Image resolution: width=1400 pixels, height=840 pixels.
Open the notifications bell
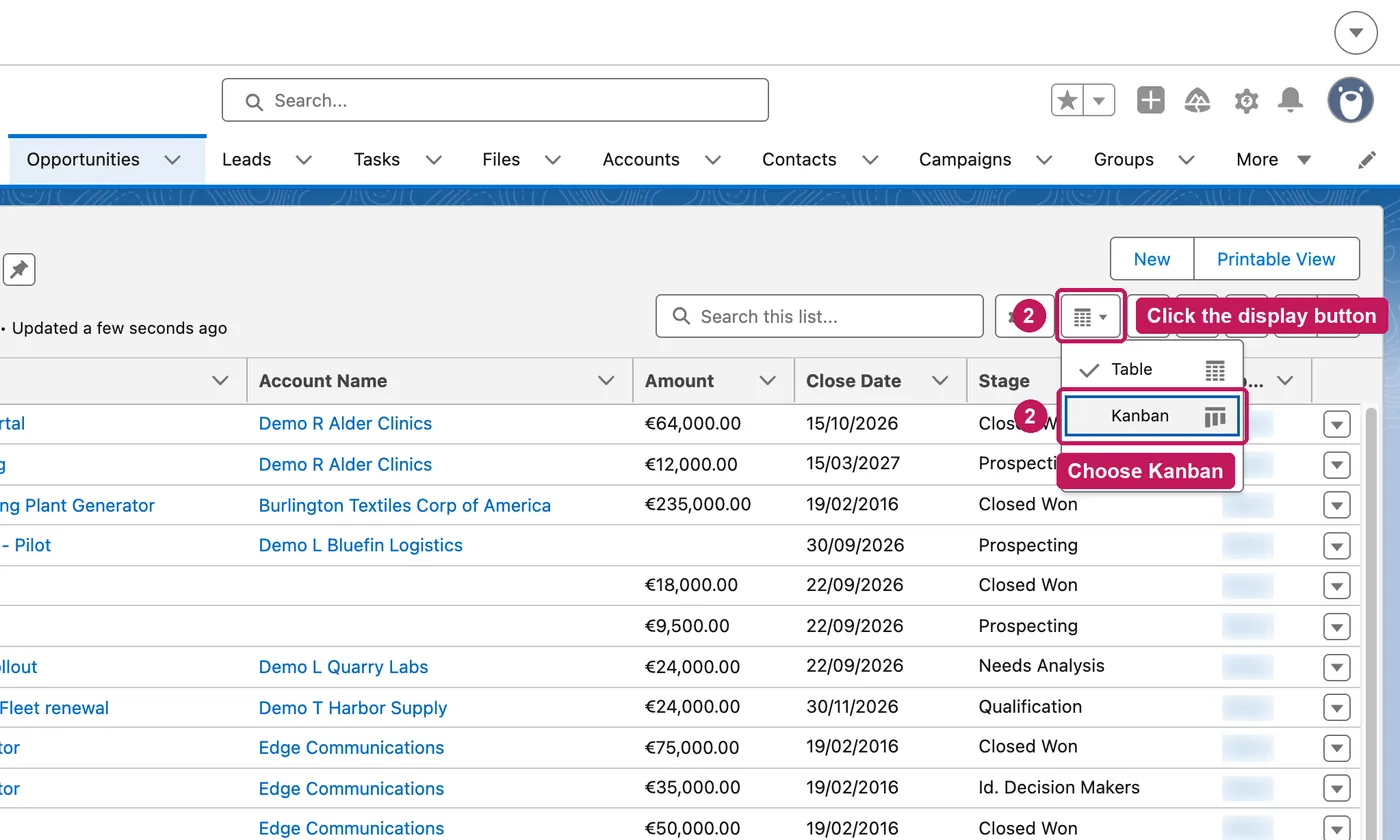[1291, 100]
